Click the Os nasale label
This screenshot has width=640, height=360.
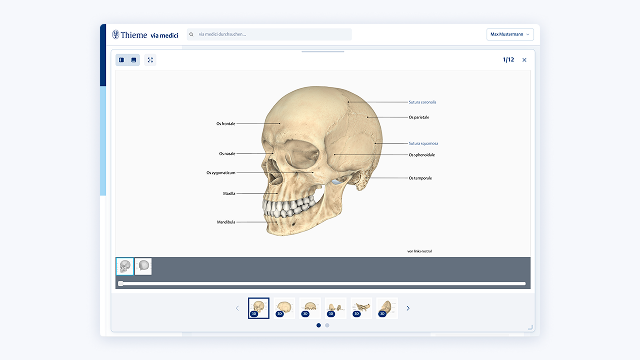click(227, 153)
